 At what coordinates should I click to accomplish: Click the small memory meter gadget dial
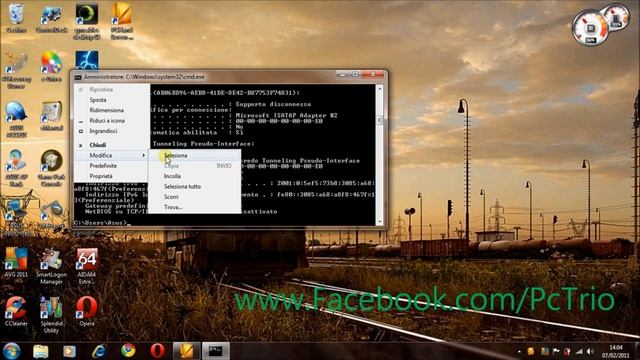click(616, 18)
